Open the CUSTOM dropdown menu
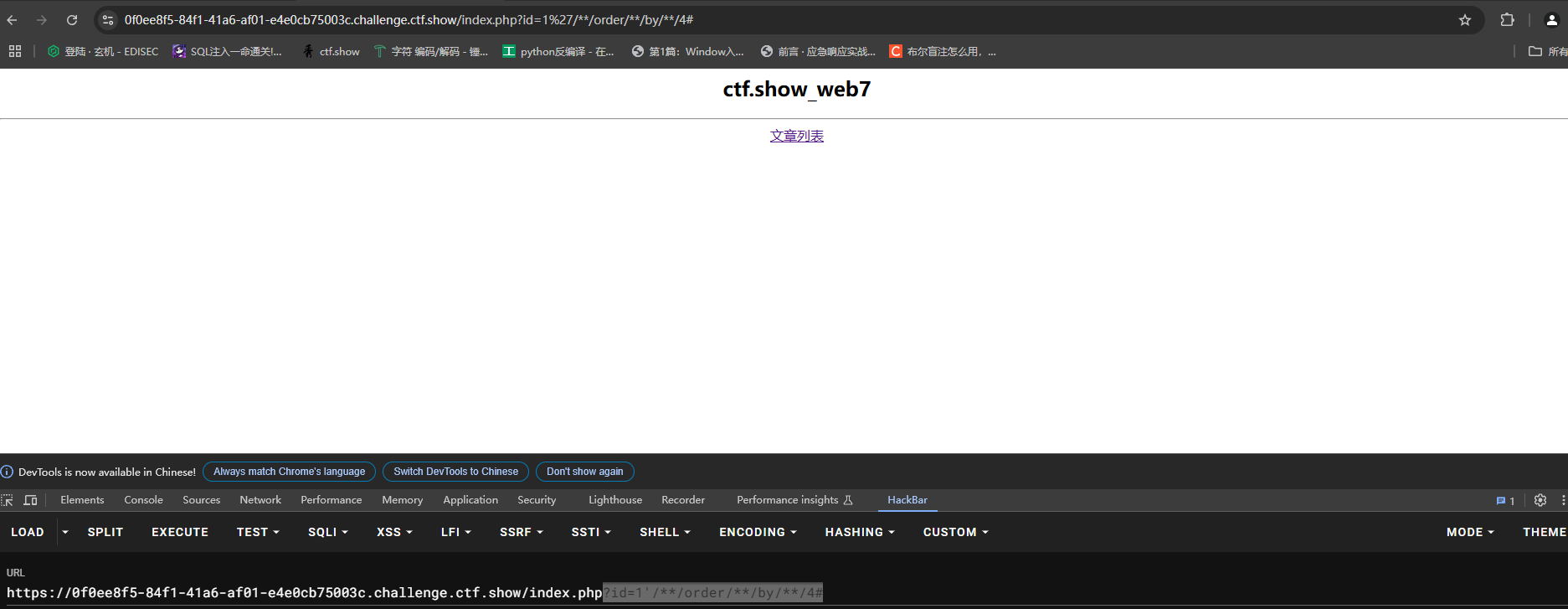 pyautogui.click(x=955, y=532)
